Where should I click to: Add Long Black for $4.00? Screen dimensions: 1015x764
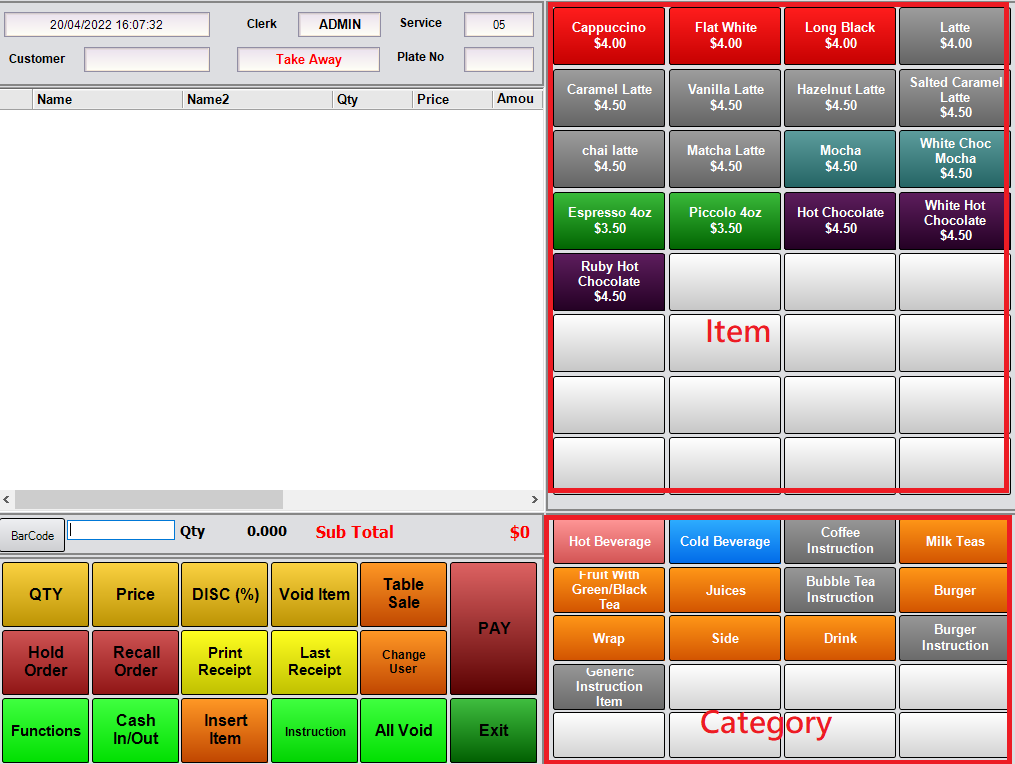(x=840, y=36)
